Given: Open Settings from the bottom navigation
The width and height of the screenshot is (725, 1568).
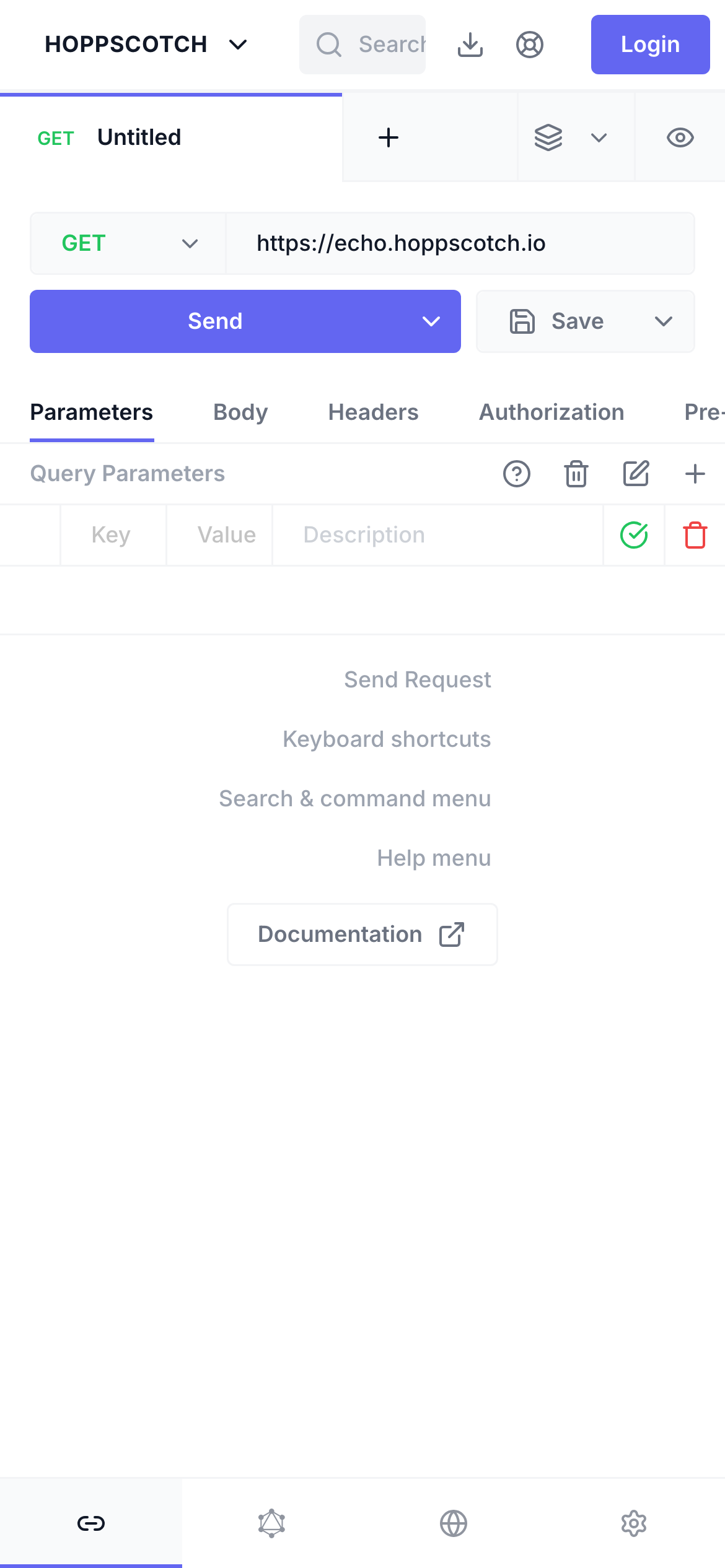Looking at the screenshot, I should [634, 1523].
